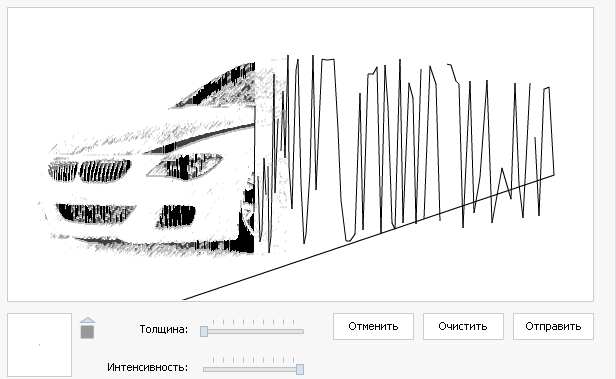Screen dimensions: 616x379
Task: Click the car's kidney grille on canvas
Action: tap(90, 171)
